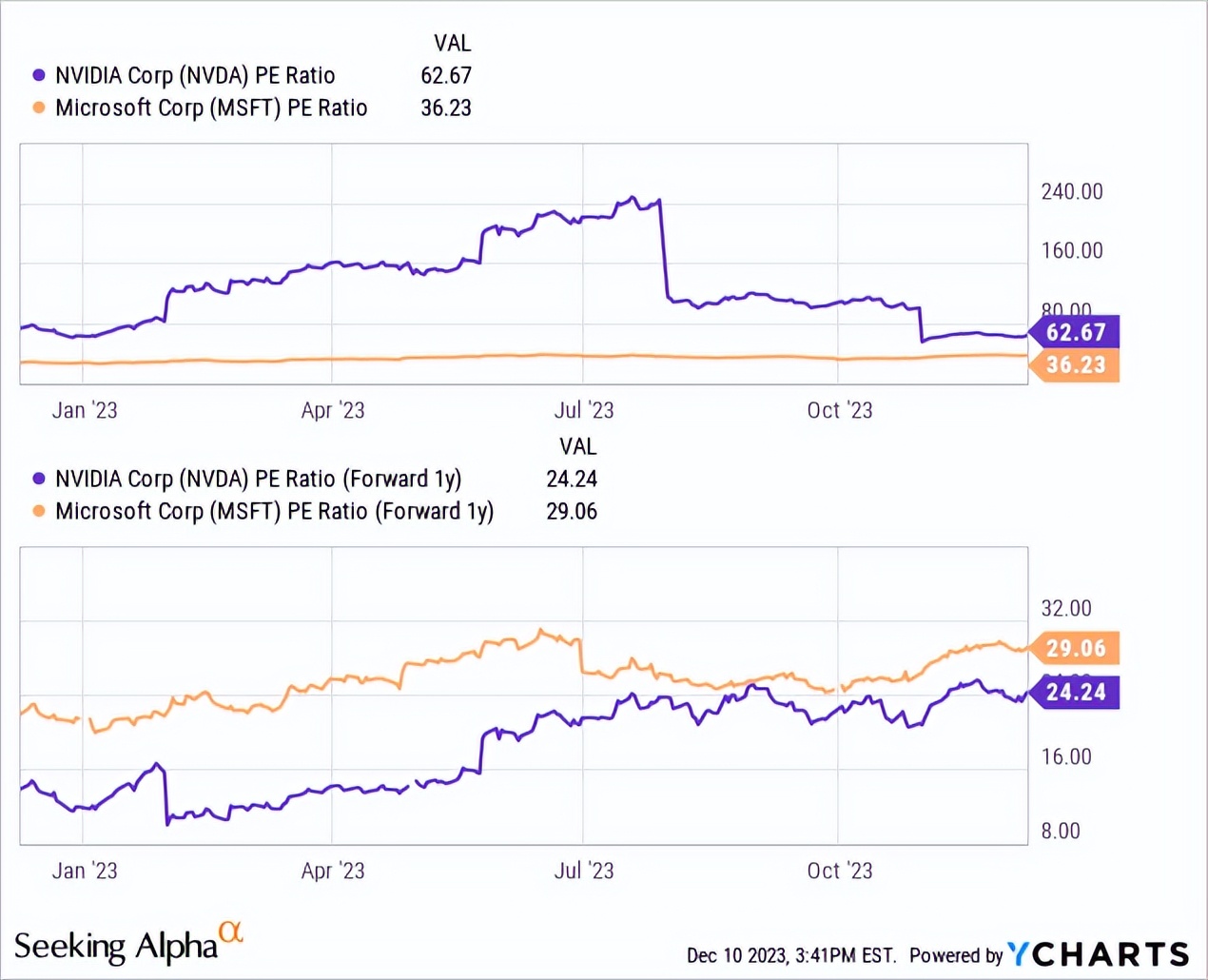The height and width of the screenshot is (980, 1208).
Task: Click the 240.00 y-axis label
Action: [x=1072, y=191]
